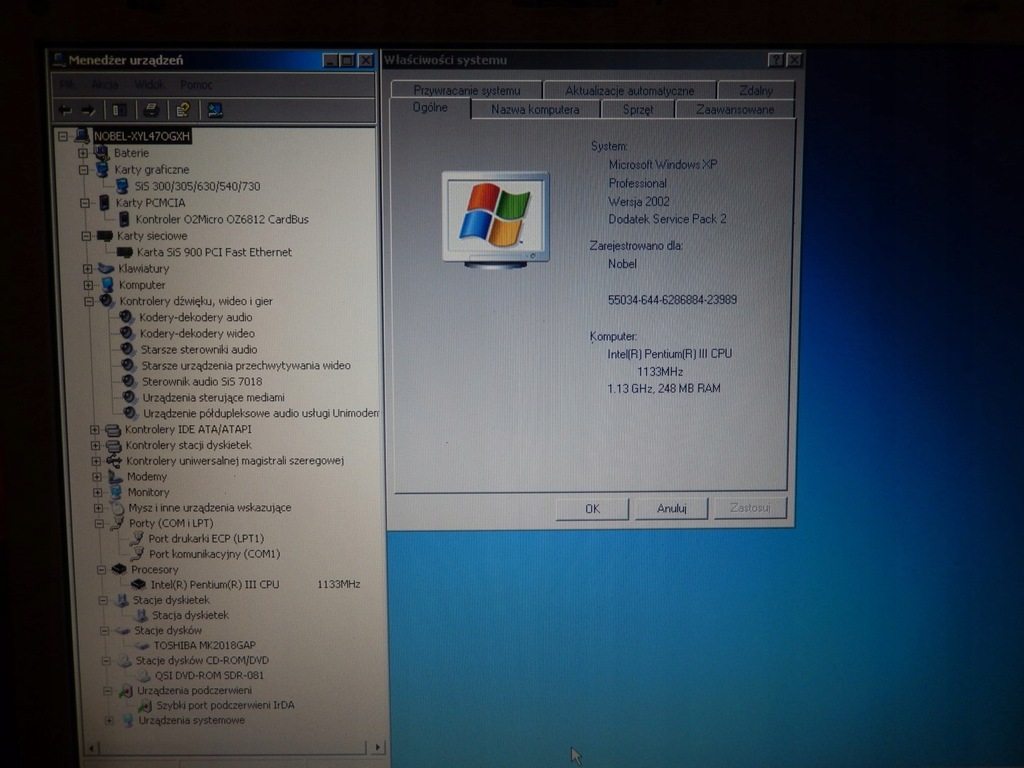Image resolution: width=1024 pixels, height=768 pixels.
Task: Collapse Kontrolery dźwięku, wideo i gier node
Action: pyautogui.click(x=89, y=301)
